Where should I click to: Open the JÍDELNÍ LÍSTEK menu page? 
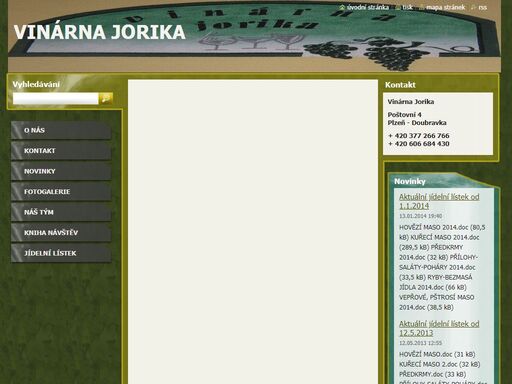pos(61,253)
